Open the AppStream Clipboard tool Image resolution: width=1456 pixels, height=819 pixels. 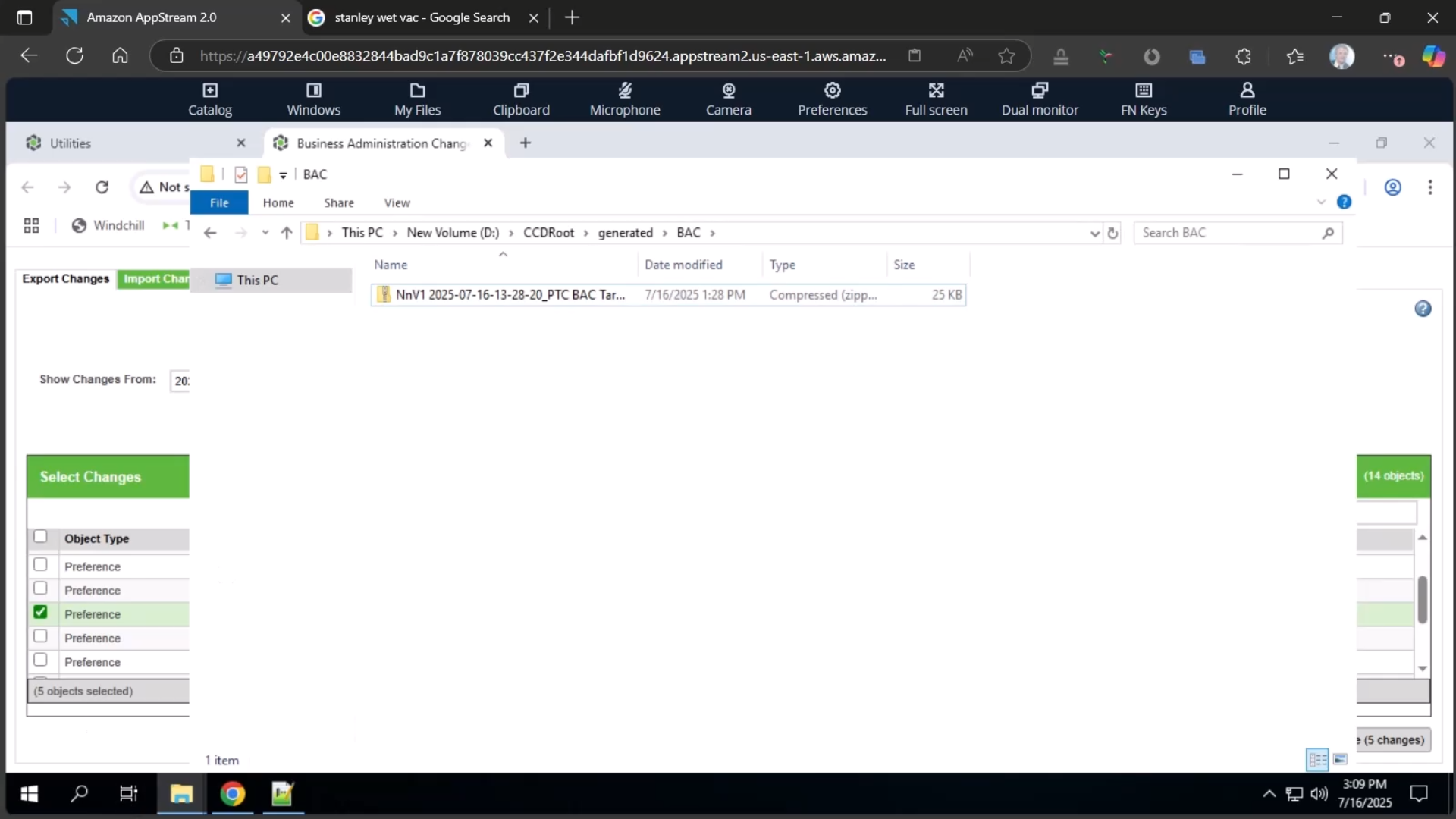tap(521, 99)
